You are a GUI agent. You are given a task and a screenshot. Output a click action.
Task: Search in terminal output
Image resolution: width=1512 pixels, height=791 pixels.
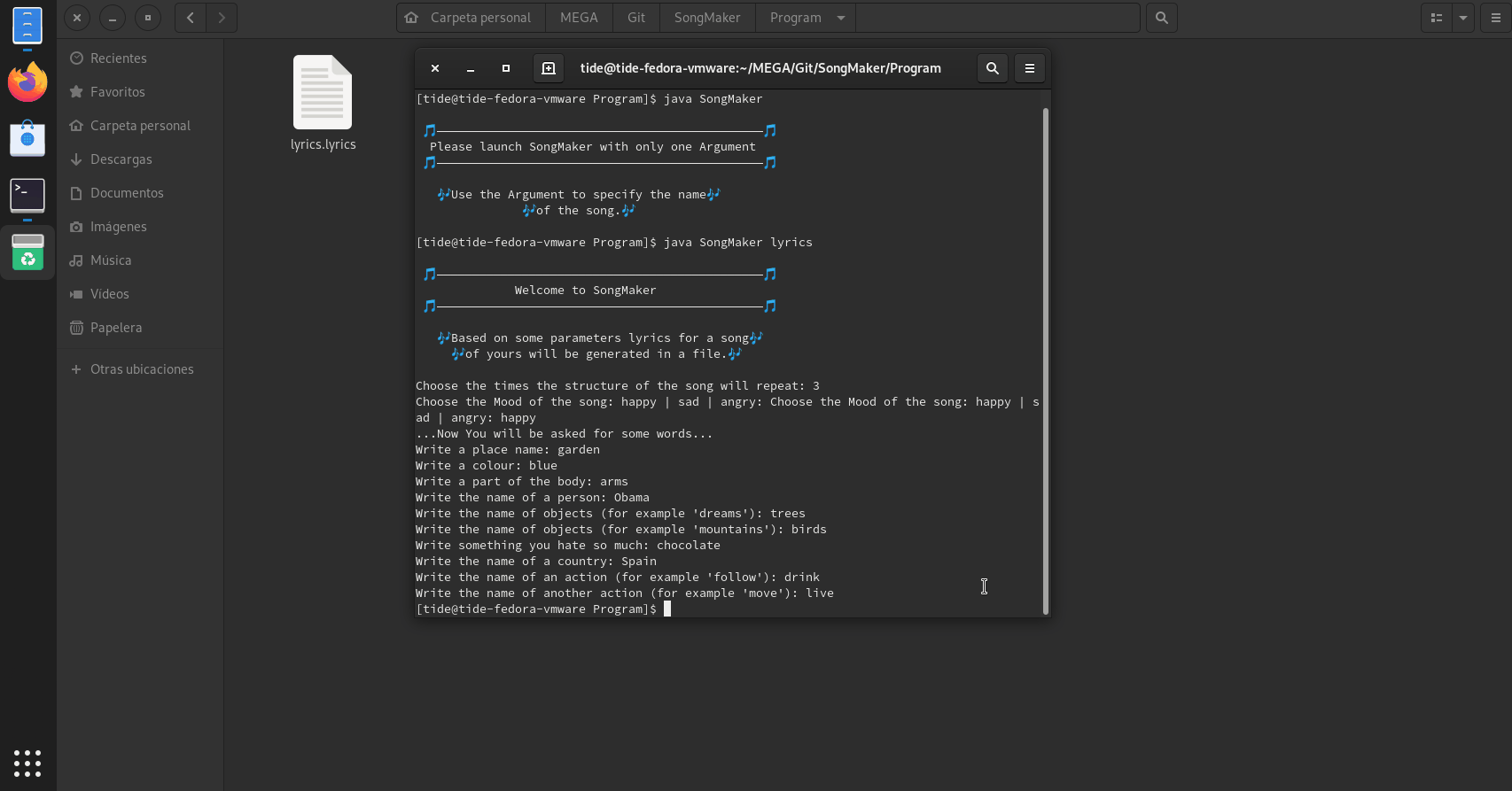point(993,68)
